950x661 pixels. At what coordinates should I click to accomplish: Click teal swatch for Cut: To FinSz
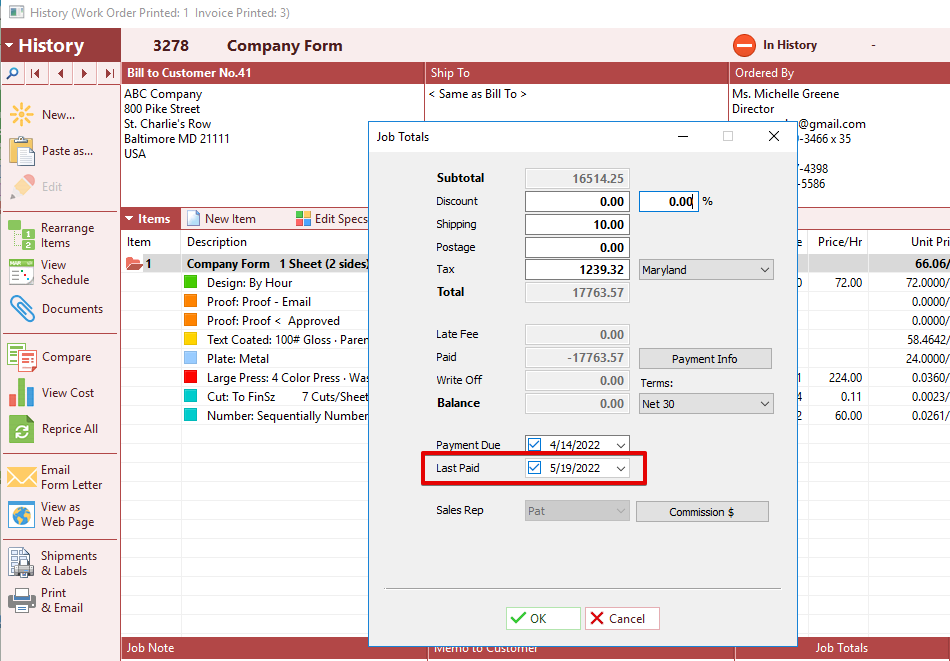tap(190, 396)
